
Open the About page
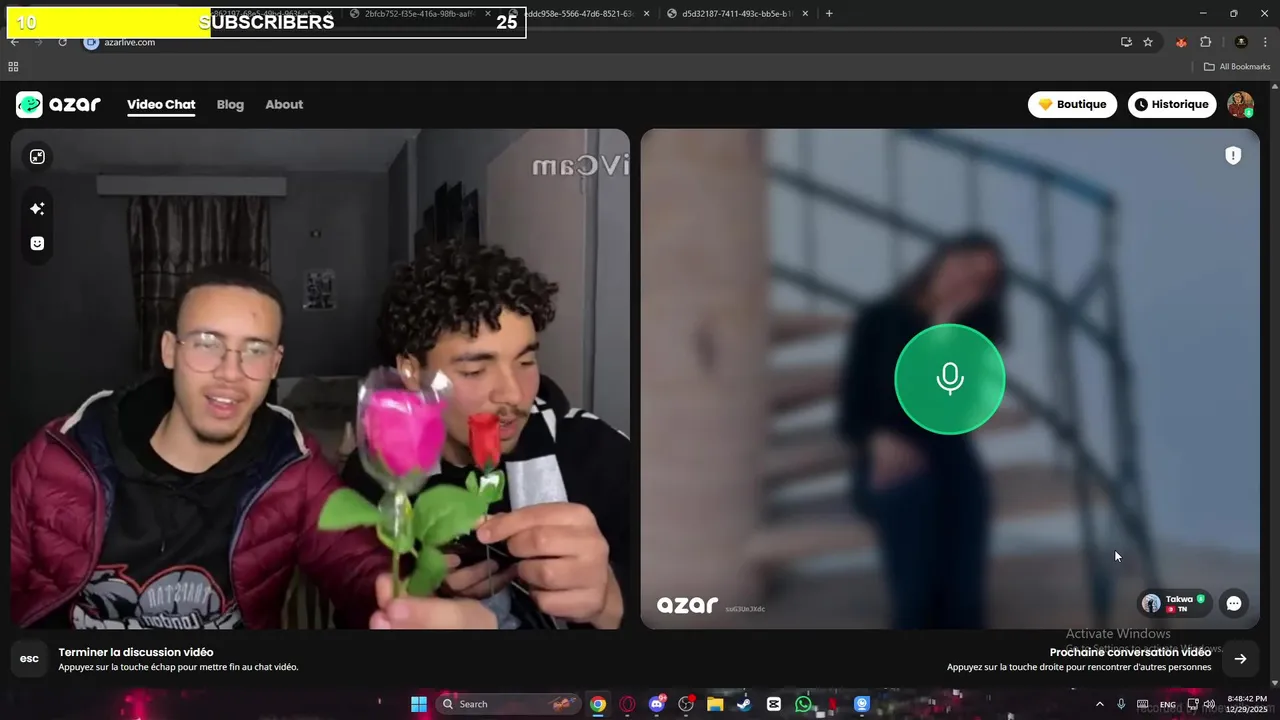[x=284, y=104]
